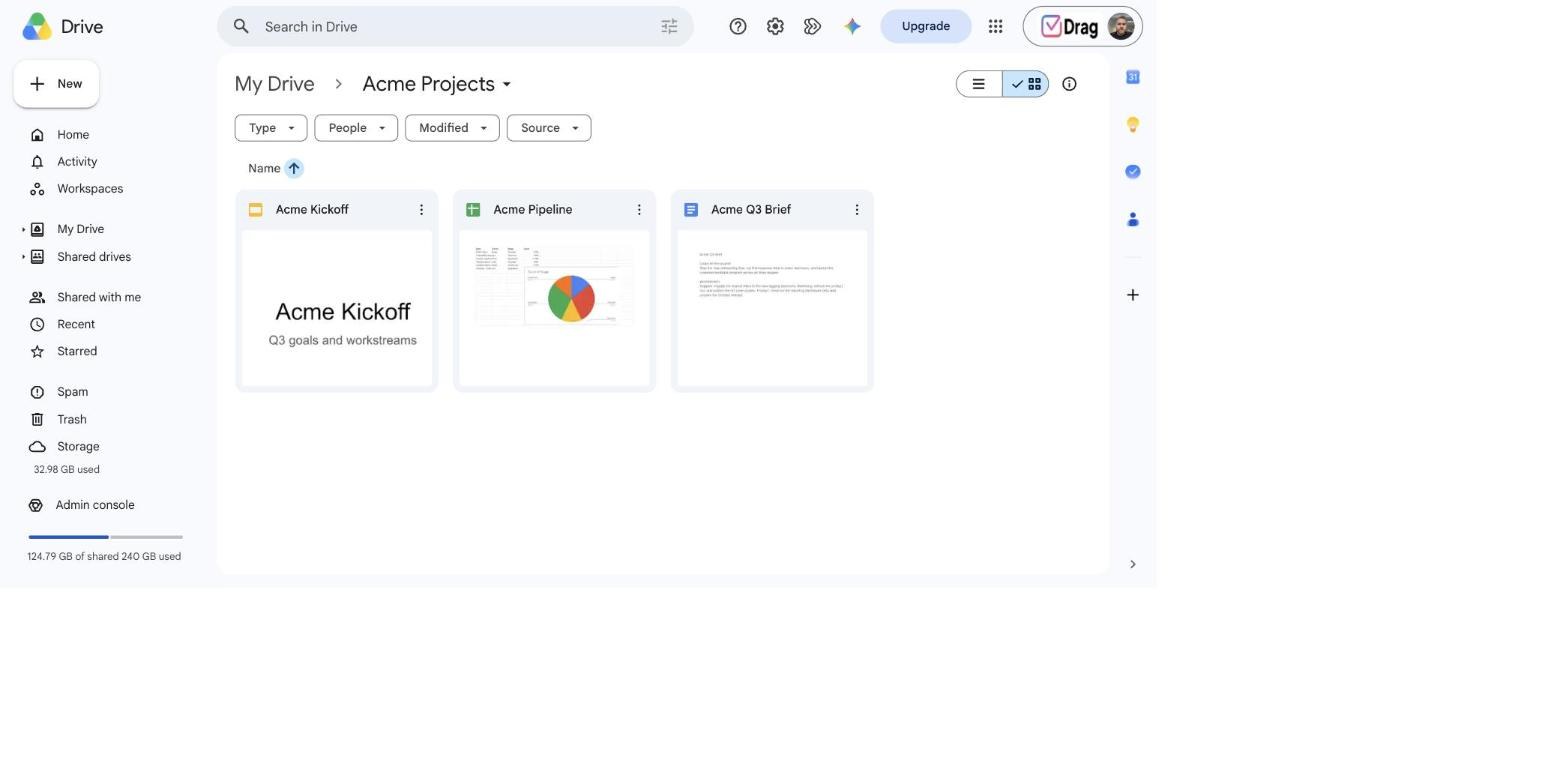Select the Acme Pipeline spreadsheet thumbnail
The image size is (1542, 784).
pyautogui.click(x=555, y=308)
